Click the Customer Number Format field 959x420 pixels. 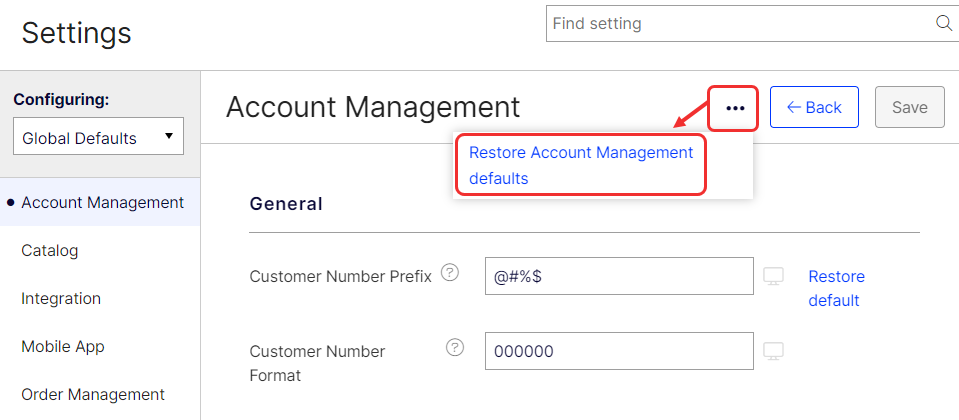click(619, 351)
